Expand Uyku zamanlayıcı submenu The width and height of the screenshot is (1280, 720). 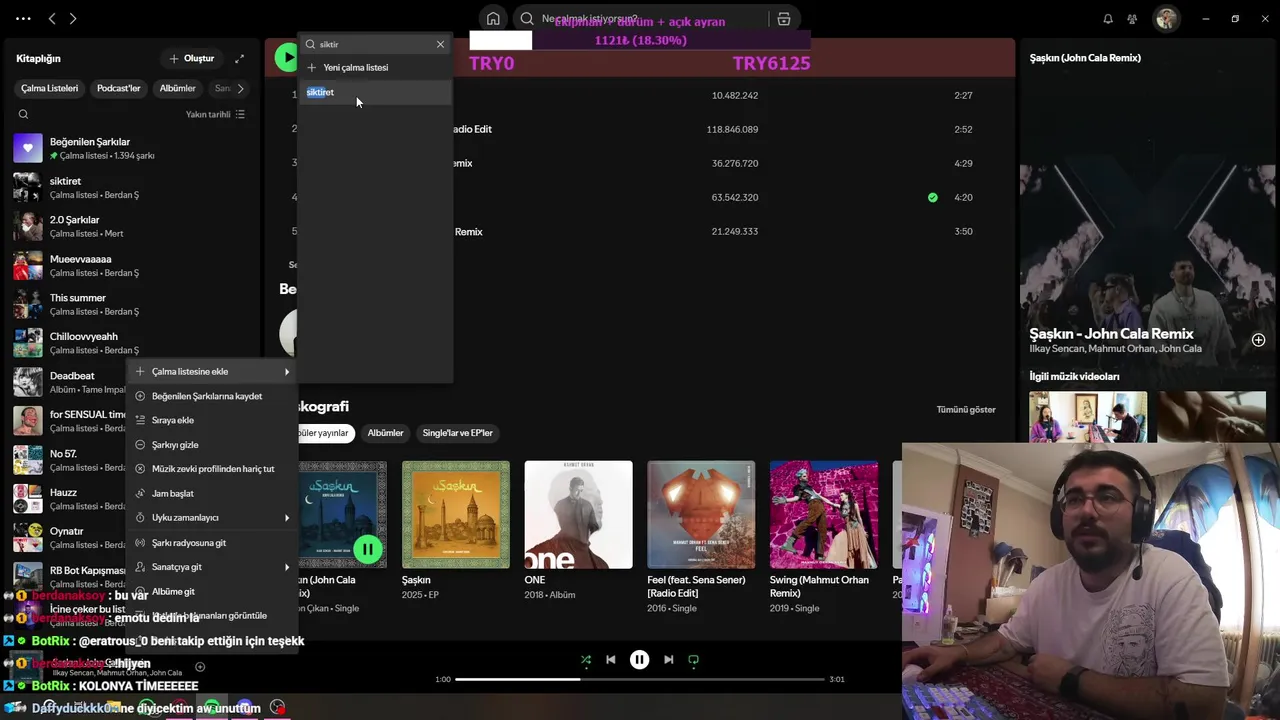point(212,518)
